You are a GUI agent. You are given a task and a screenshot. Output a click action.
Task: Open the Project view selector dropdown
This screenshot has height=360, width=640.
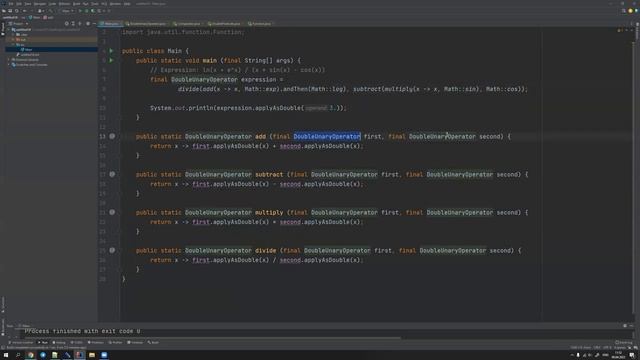19,24
